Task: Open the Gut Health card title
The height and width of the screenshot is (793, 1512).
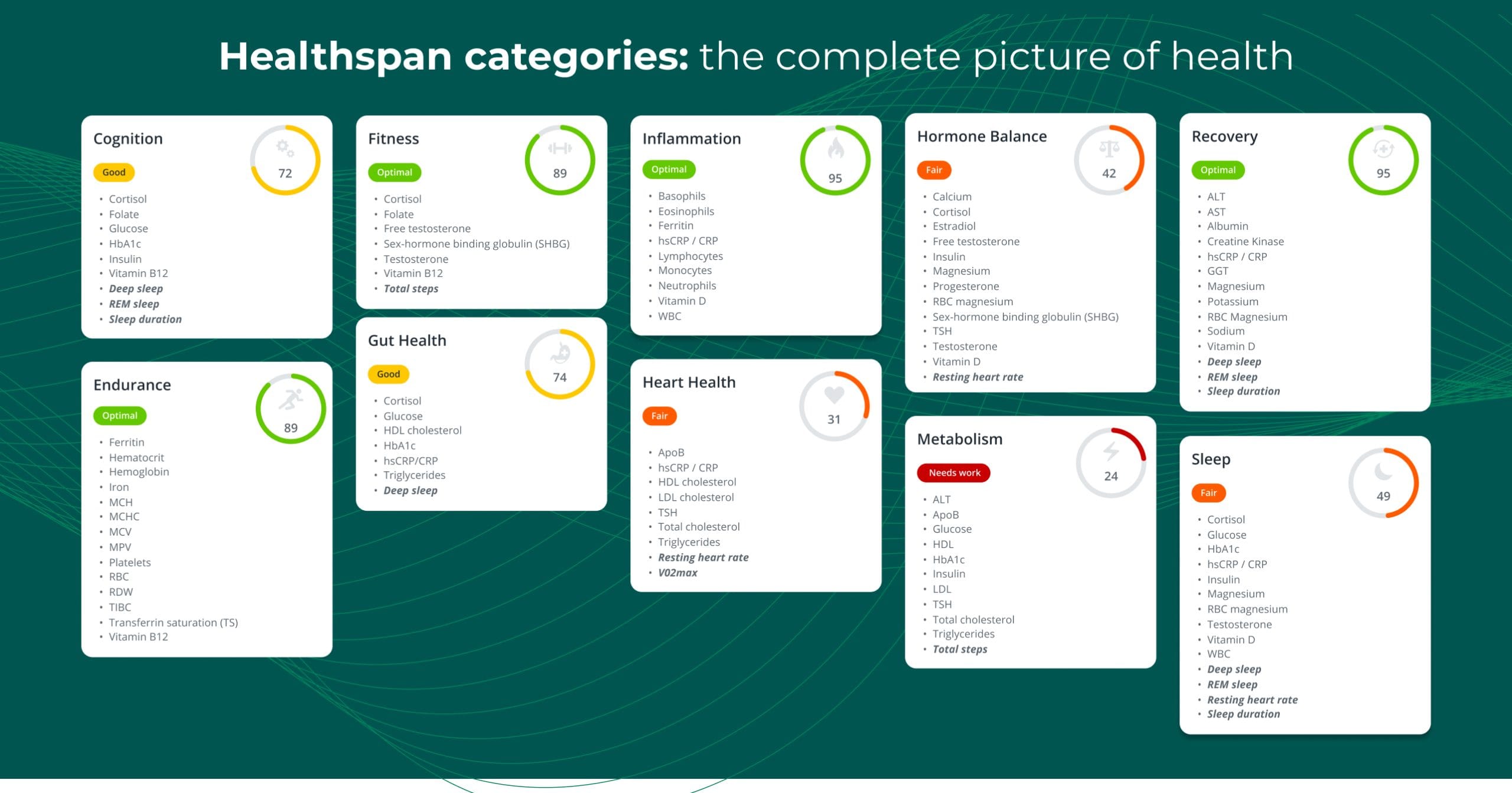Action: [407, 341]
